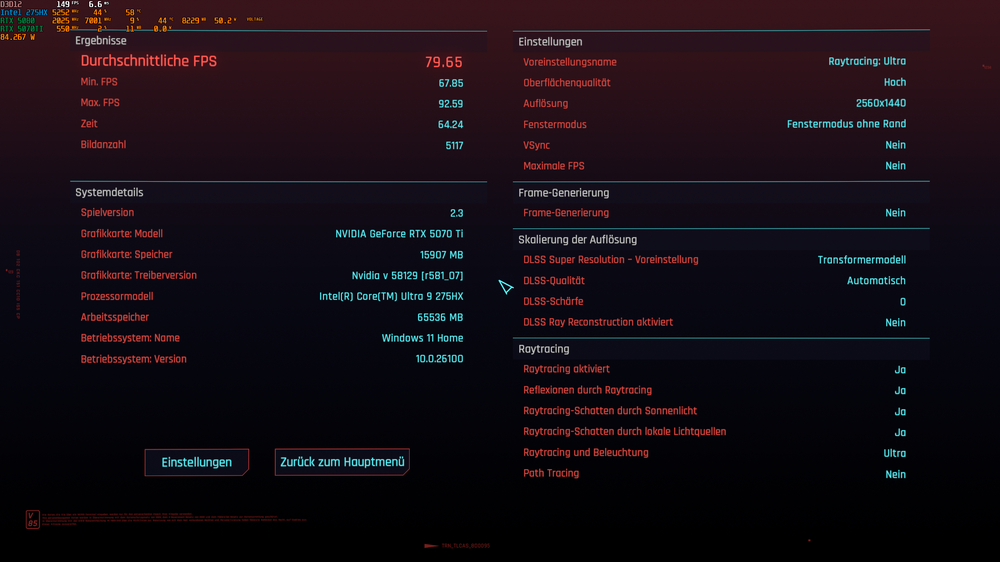Screen dimensions: 1000x562
Task: Click the Prozessormodell label
Action: tap(117, 297)
